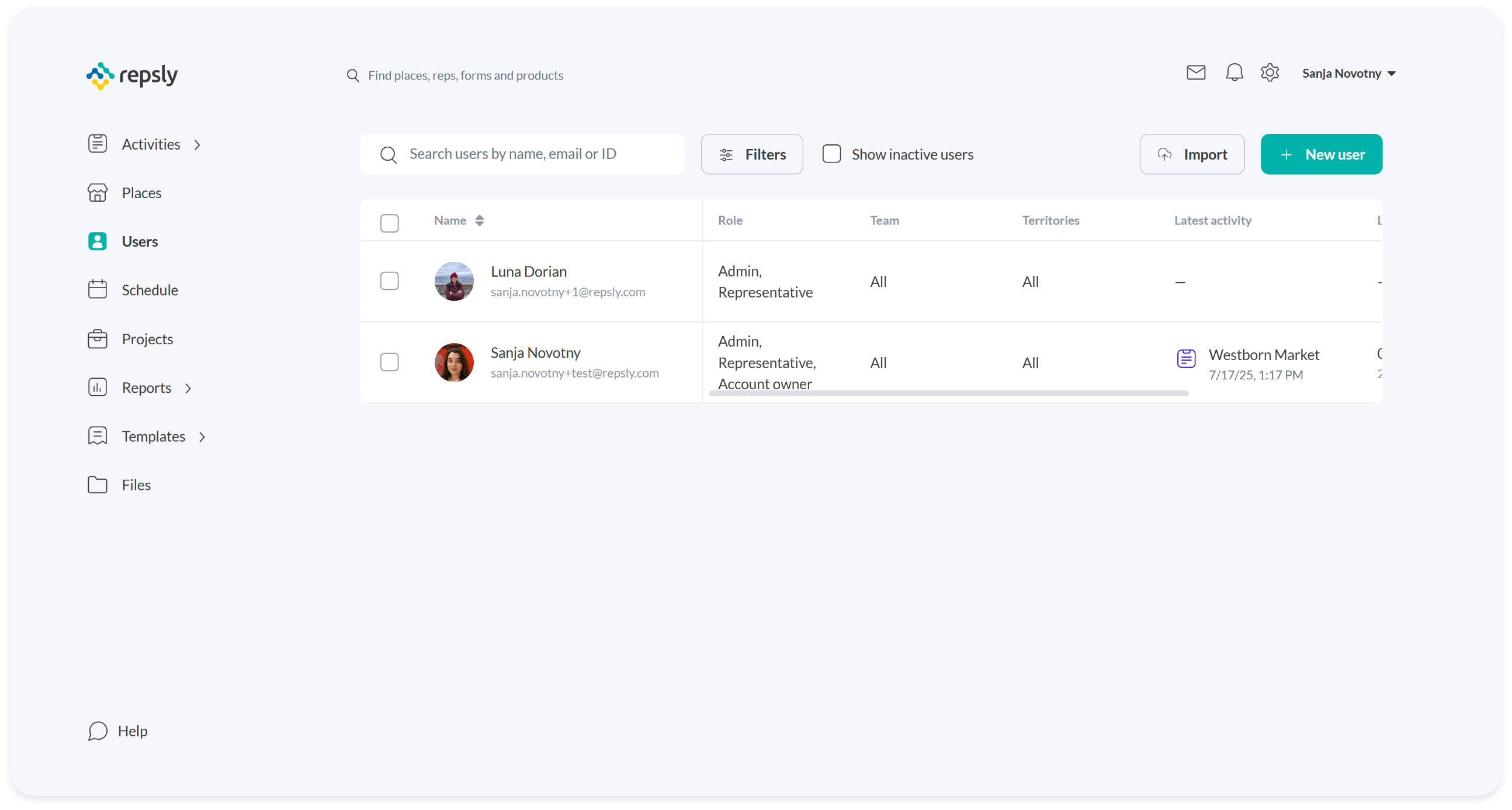Expand the Activities submenu chevron
The width and height of the screenshot is (1512, 810).
tap(198, 145)
